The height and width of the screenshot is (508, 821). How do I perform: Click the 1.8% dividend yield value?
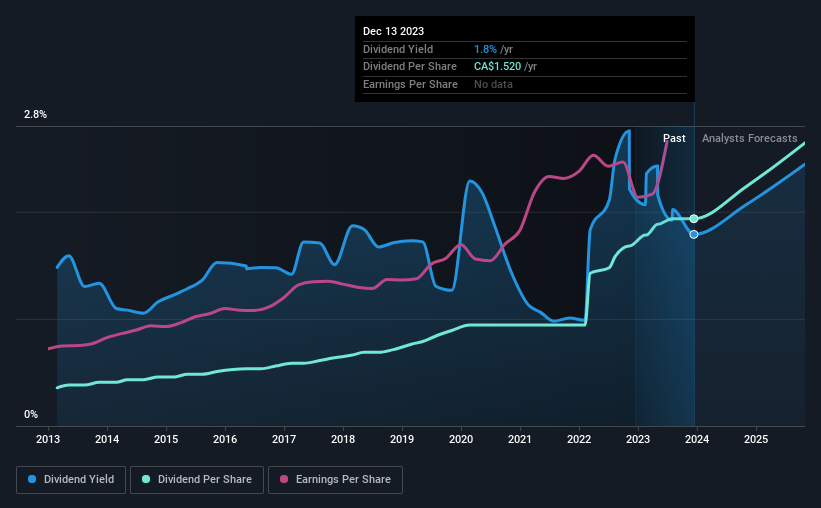(485, 49)
